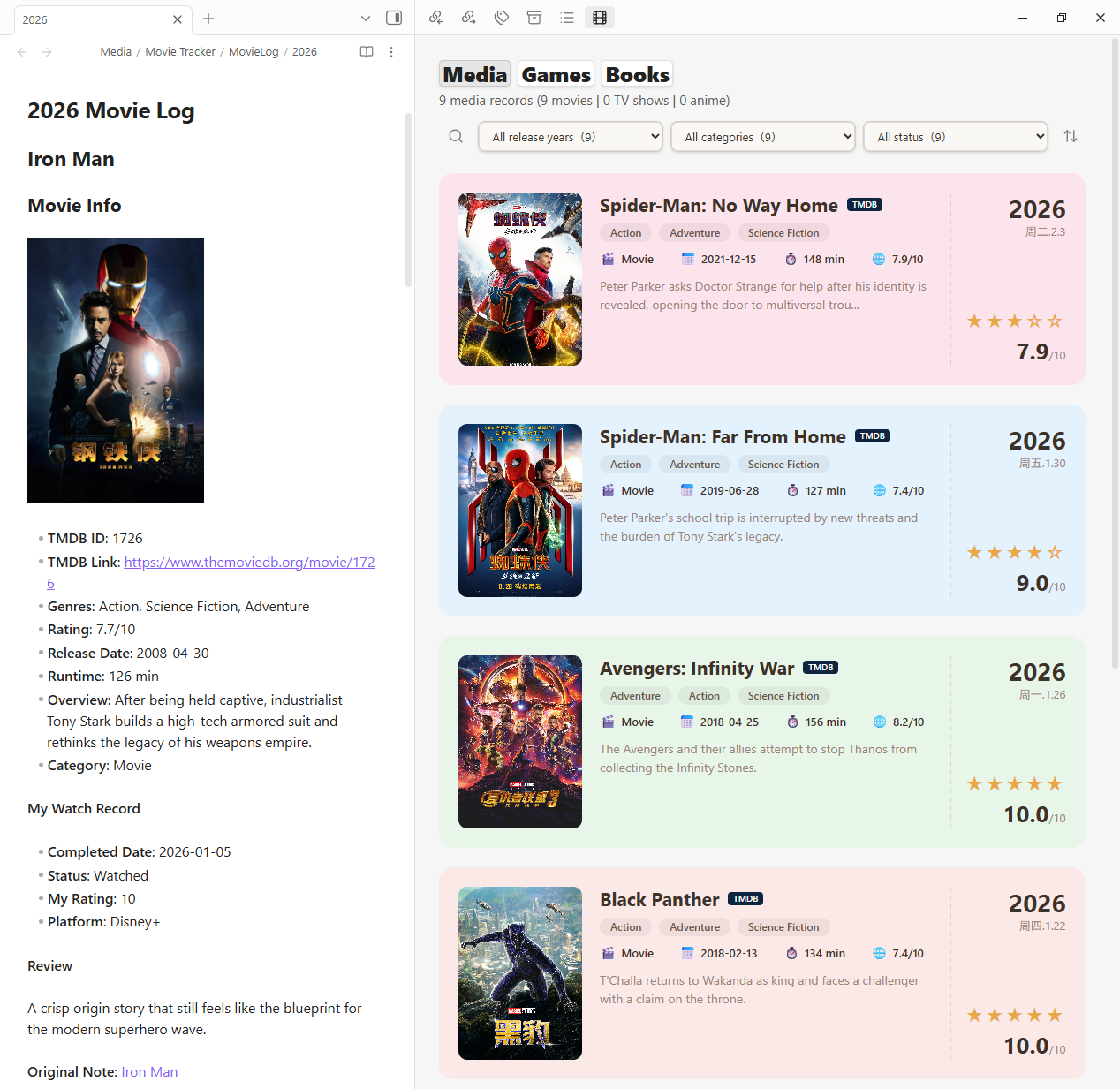Open the Spider-Man: No Way Home poster
The height and width of the screenshot is (1089, 1120).
[520, 279]
